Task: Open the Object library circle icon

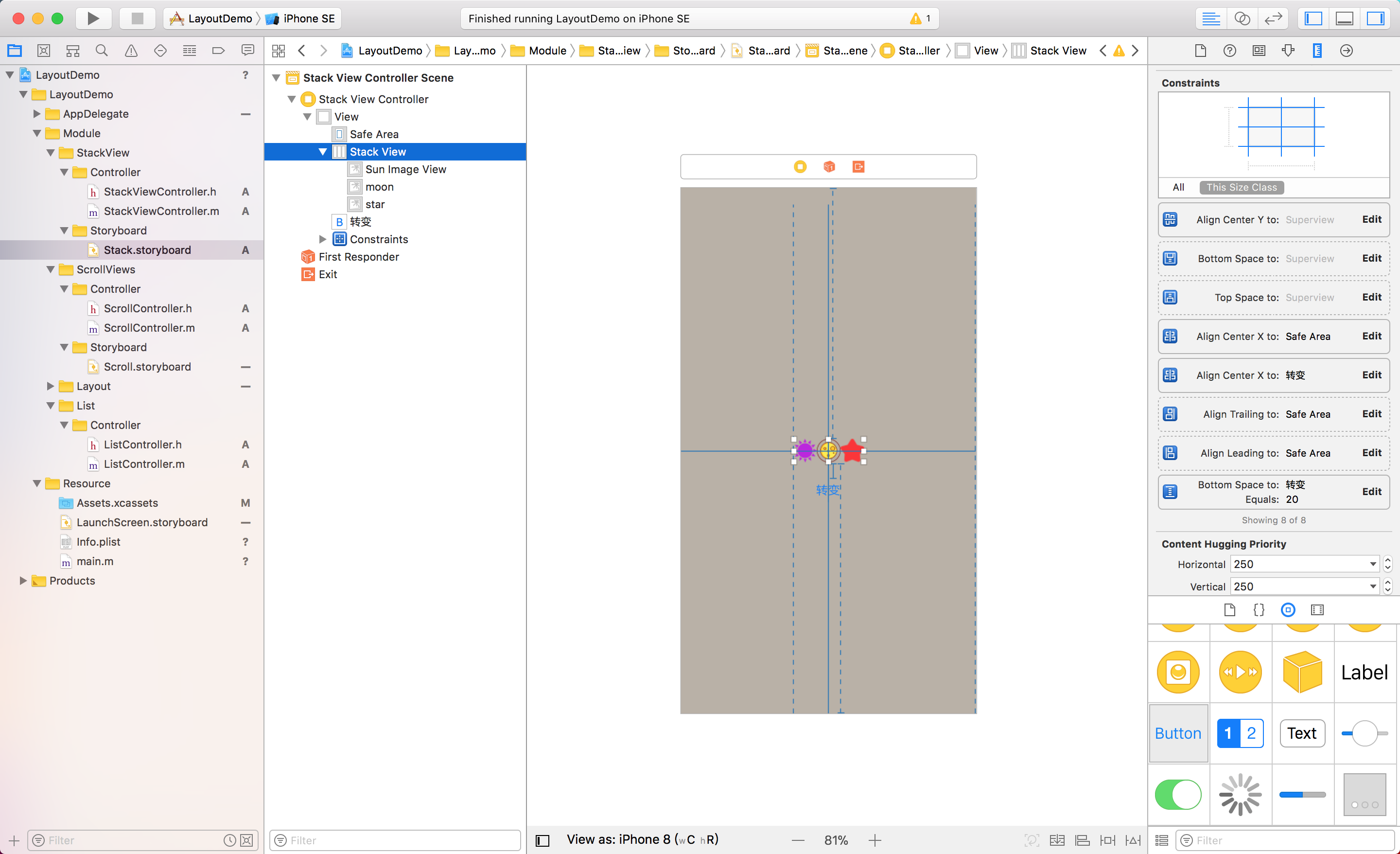Action: pos(1288,610)
